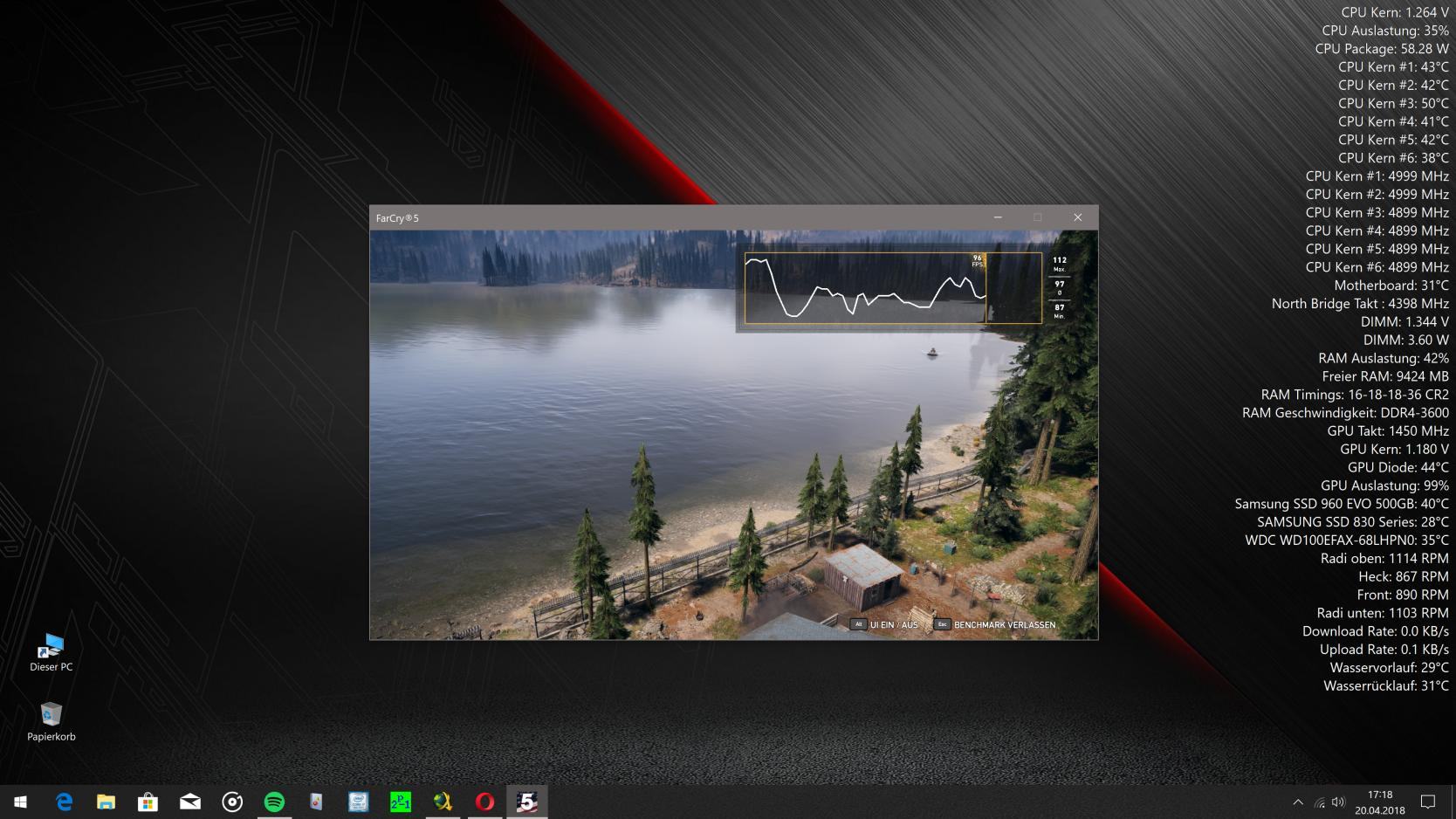Viewport: 1456px width, 819px height.
Task: Click the 'RAM Auslastung: 42%' readout
Action: coord(1384,359)
